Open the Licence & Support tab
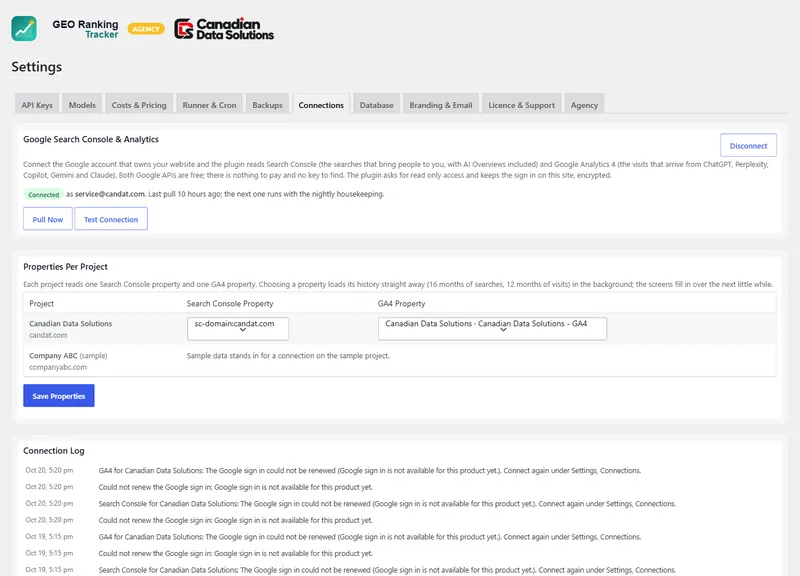Viewport: 800px width, 576px height. click(x=521, y=105)
